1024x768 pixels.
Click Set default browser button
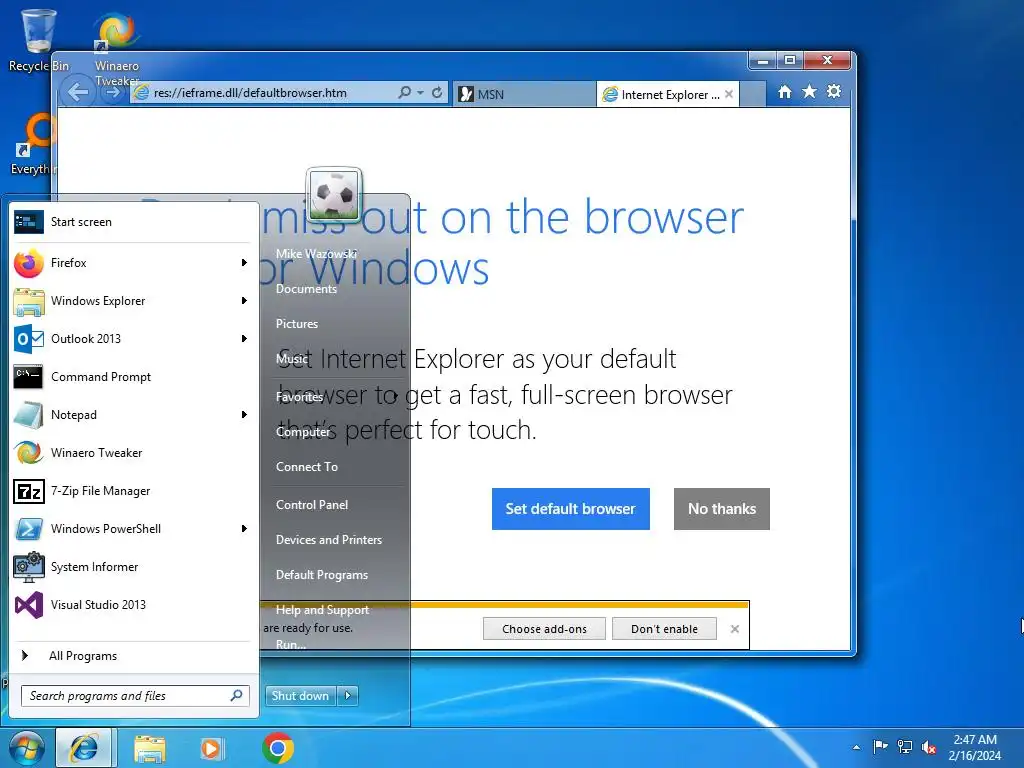[571, 509]
